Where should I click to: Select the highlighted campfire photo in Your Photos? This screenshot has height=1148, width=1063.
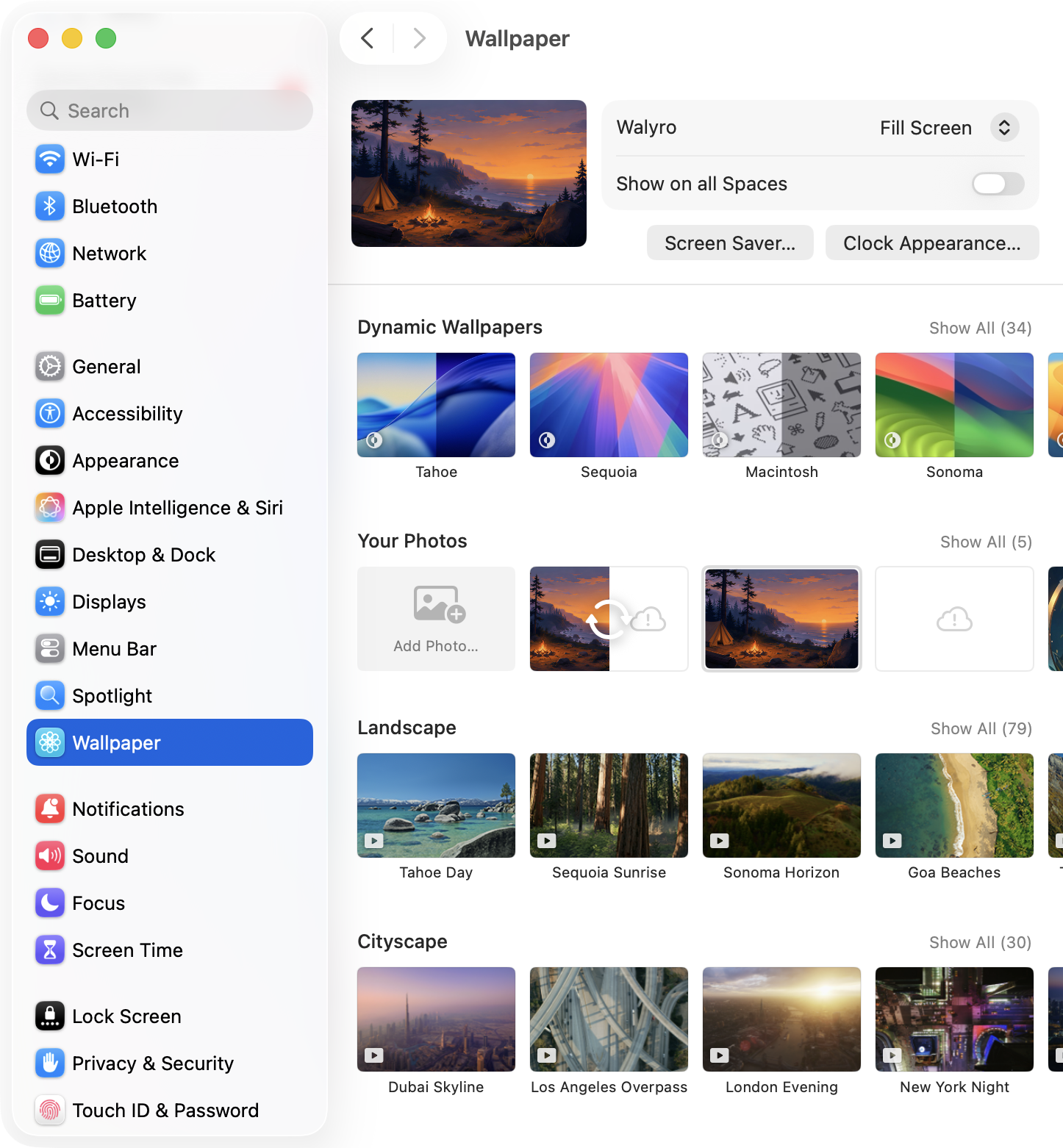coord(781,619)
